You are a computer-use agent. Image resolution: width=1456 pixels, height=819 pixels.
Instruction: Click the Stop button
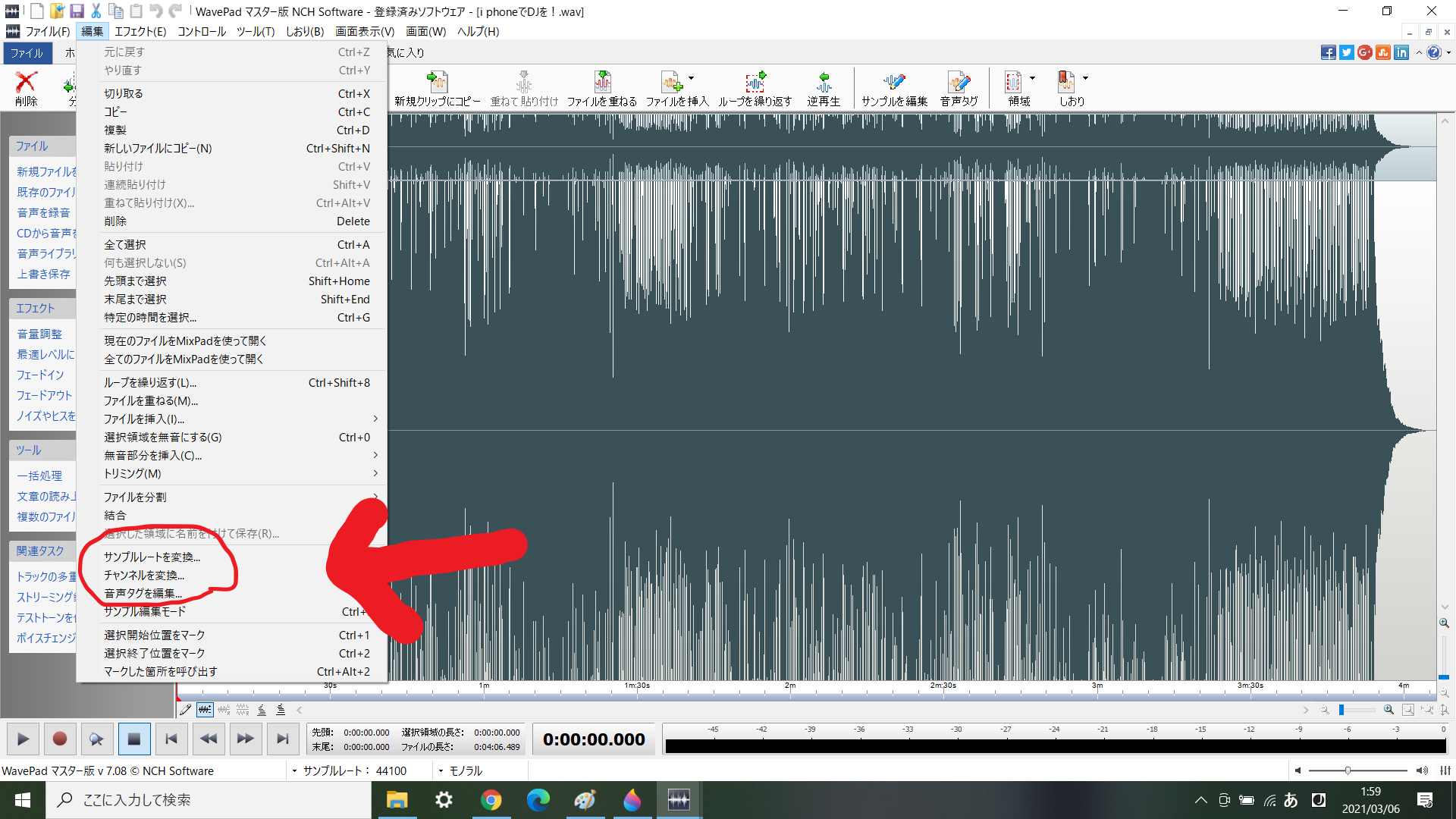[134, 739]
